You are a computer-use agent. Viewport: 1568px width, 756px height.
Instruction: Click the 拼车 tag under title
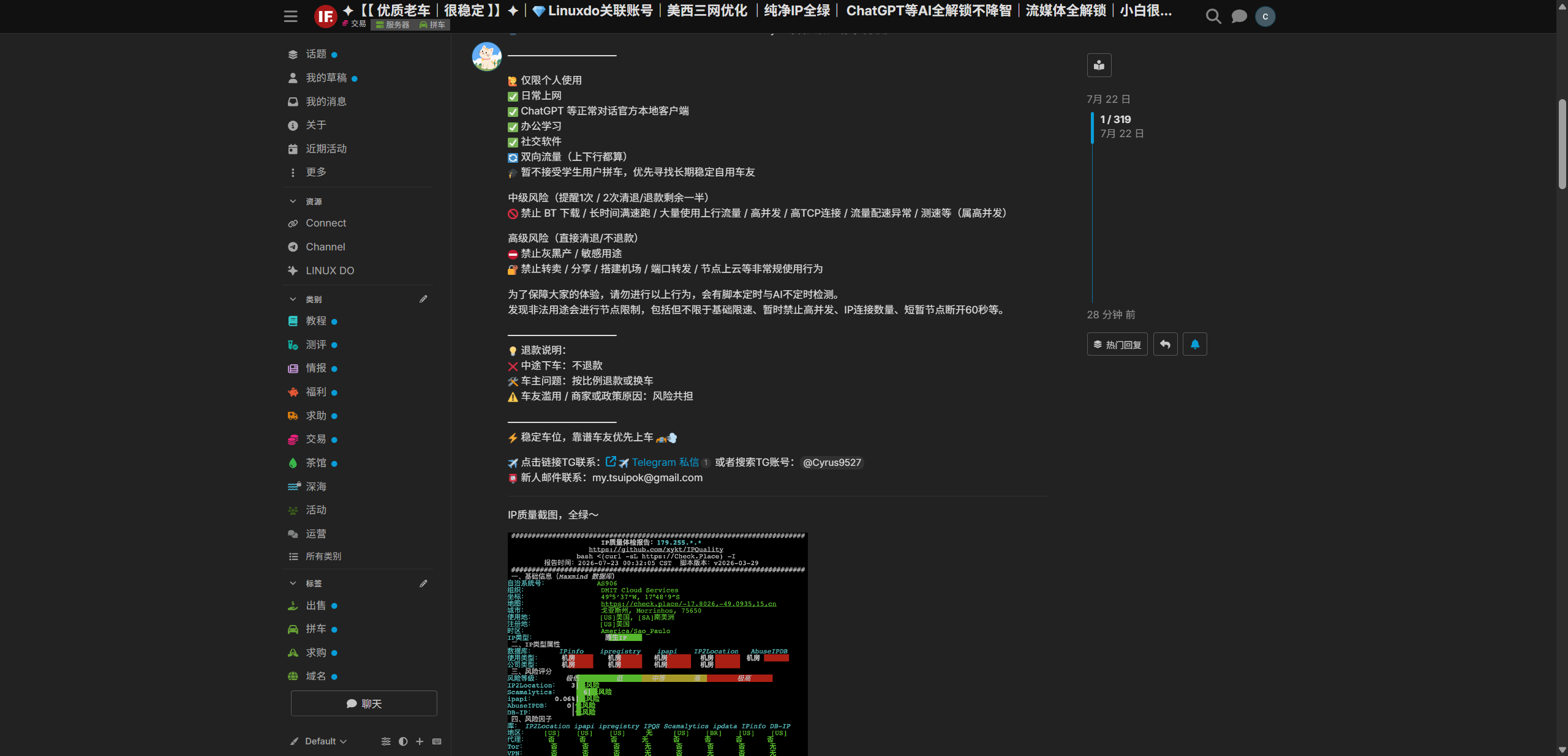432,24
